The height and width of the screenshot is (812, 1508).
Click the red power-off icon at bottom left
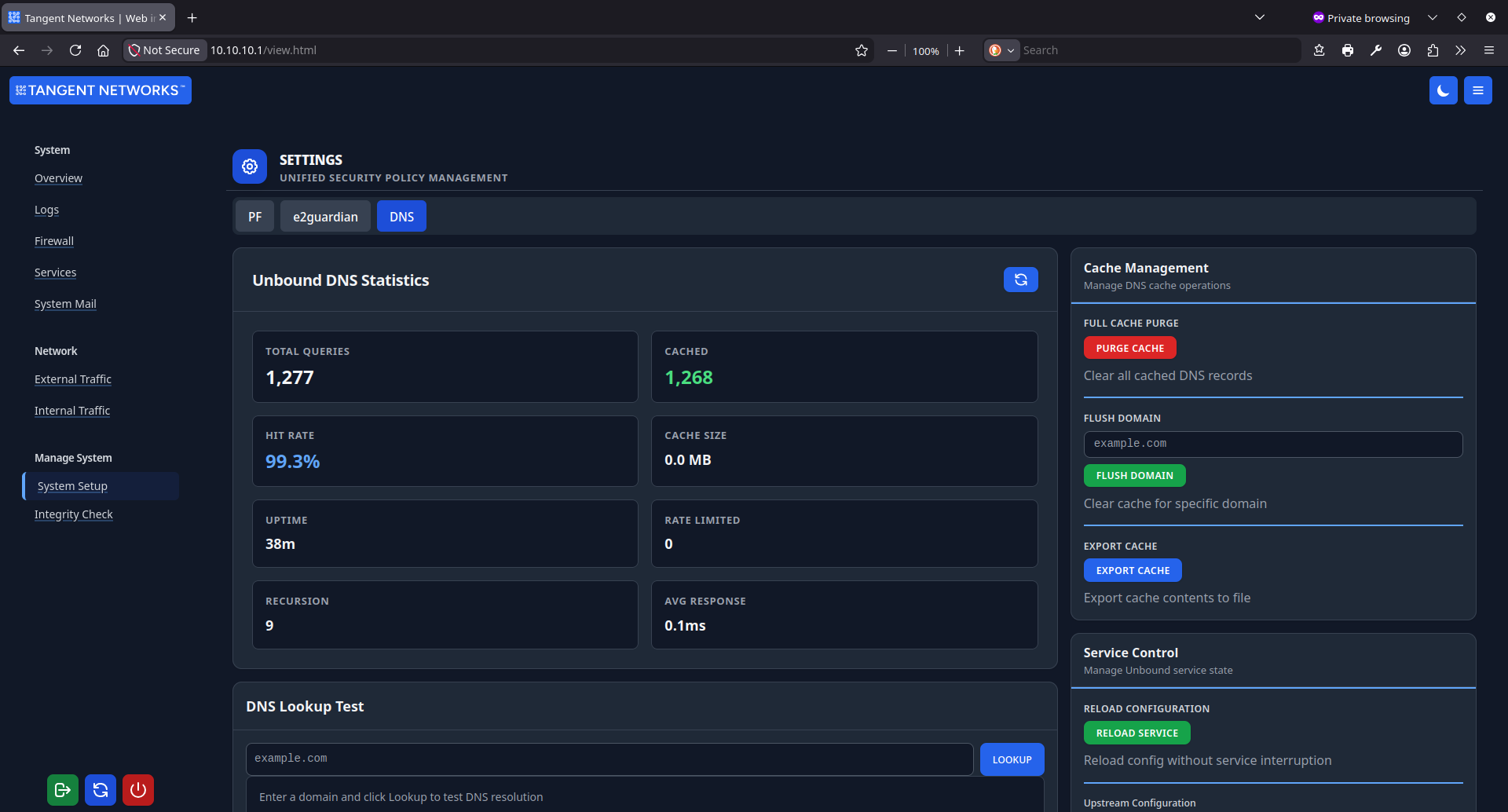coord(137,790)
